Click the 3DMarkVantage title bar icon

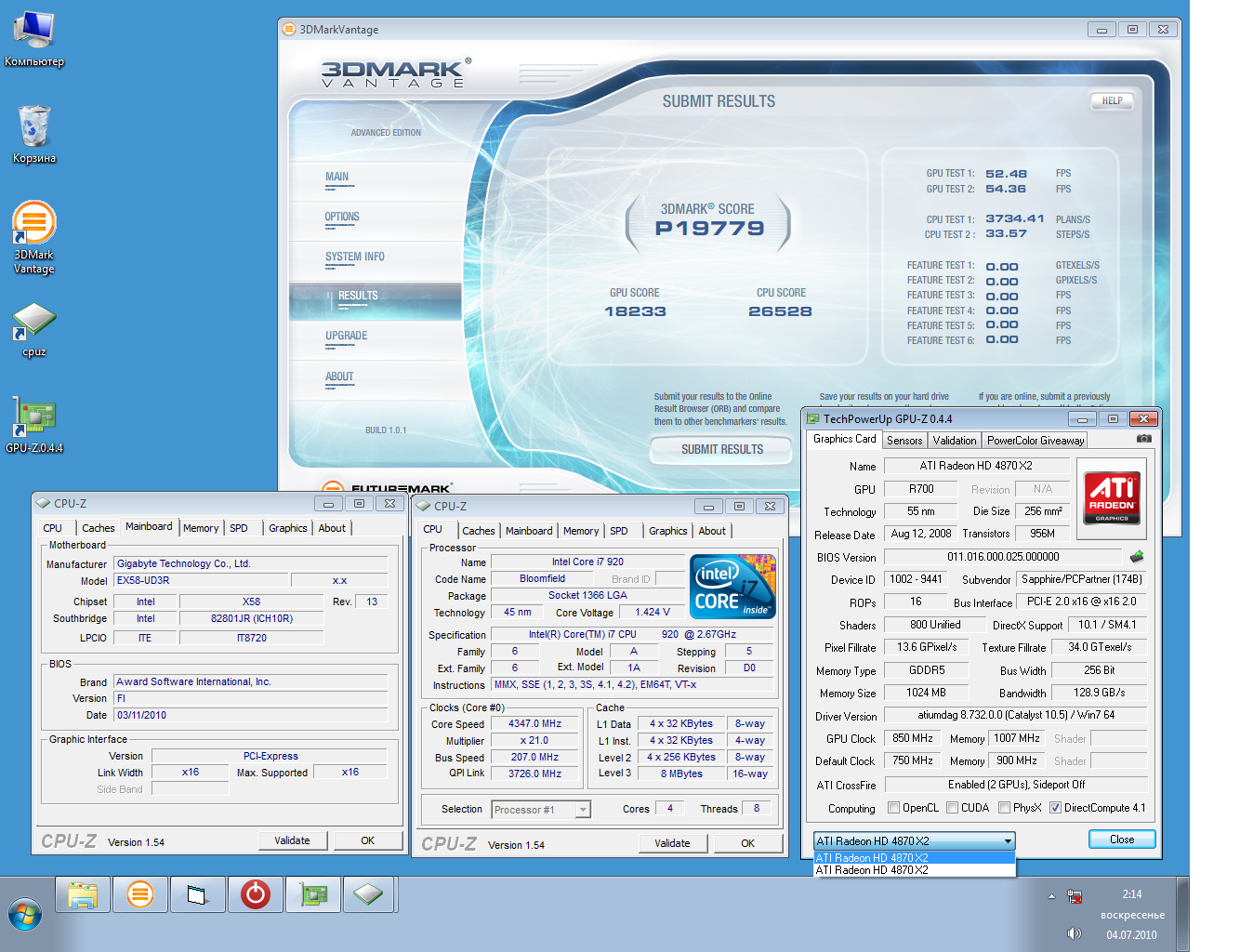coord(289,29)
